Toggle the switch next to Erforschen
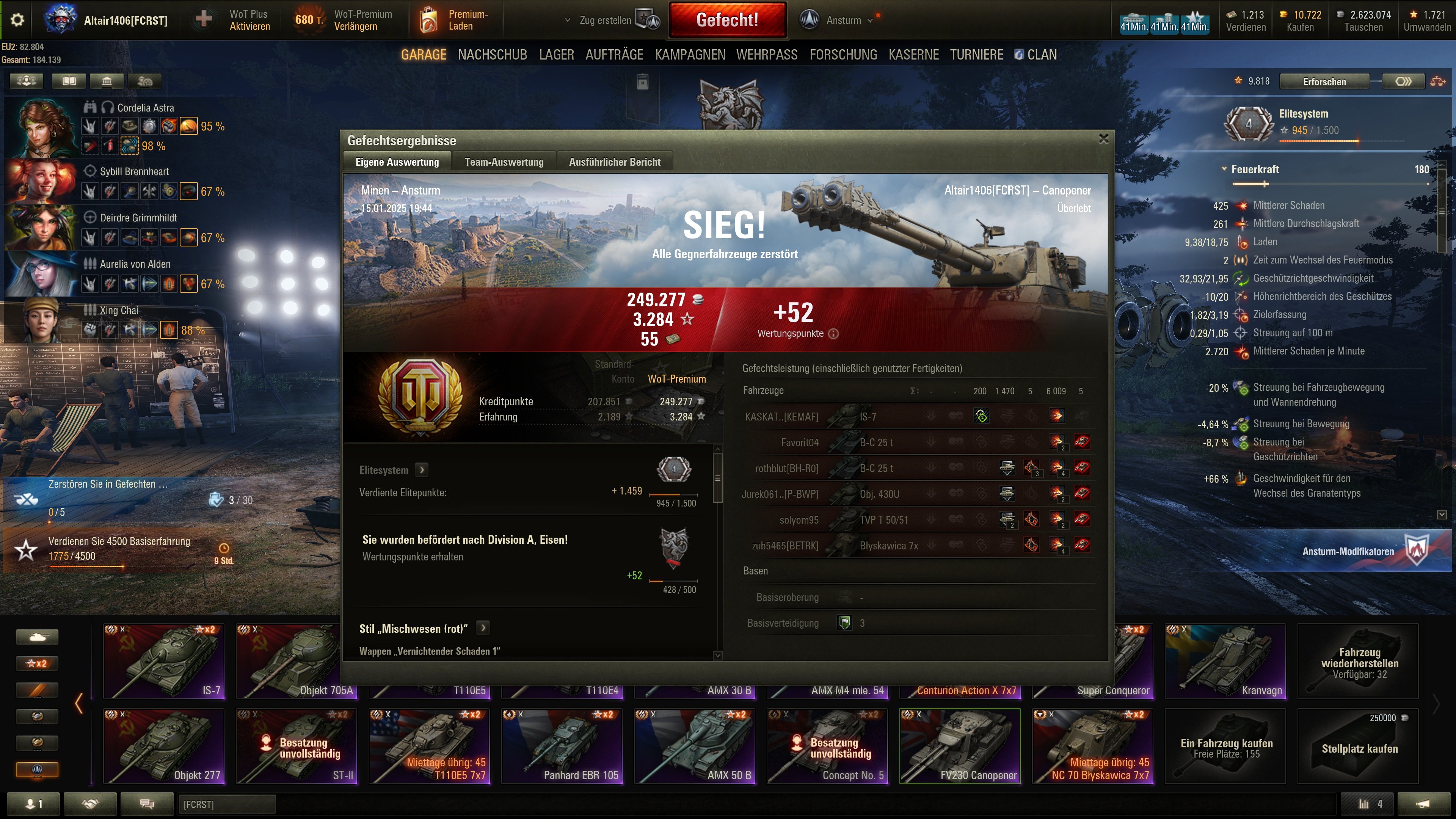1456x819 pixels. [x=1403, y=82]
